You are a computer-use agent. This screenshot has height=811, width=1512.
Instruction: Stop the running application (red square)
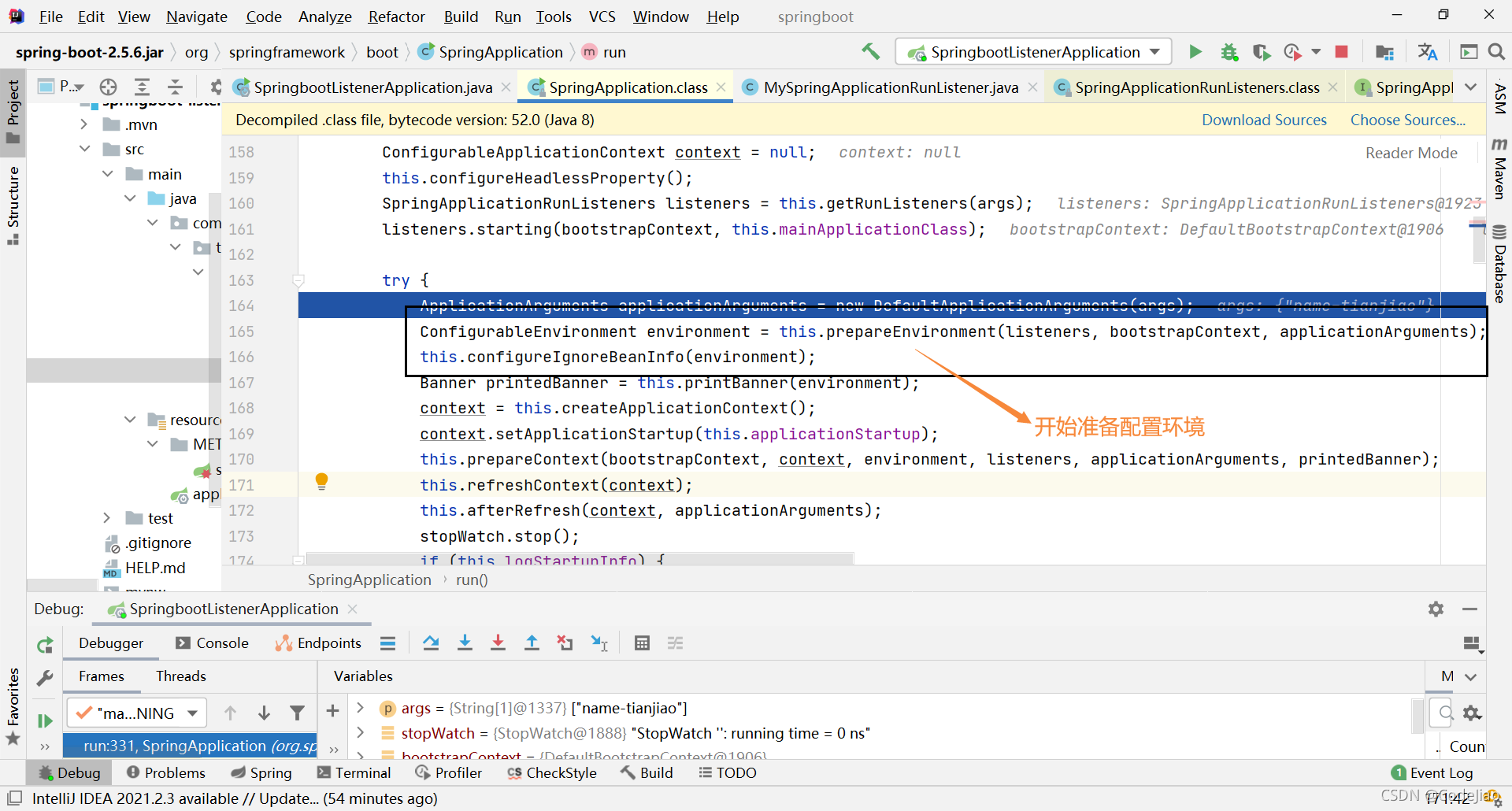pos(1341,52)
